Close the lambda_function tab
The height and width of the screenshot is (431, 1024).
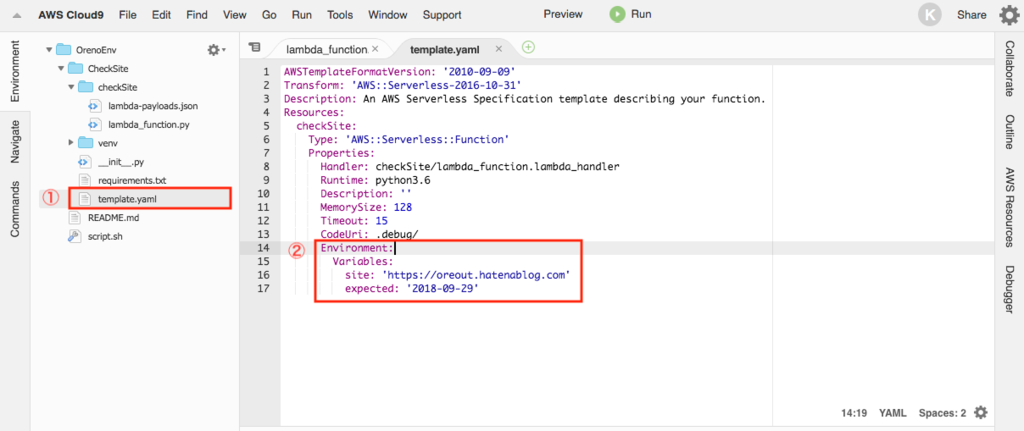click(x=375, y=49)
